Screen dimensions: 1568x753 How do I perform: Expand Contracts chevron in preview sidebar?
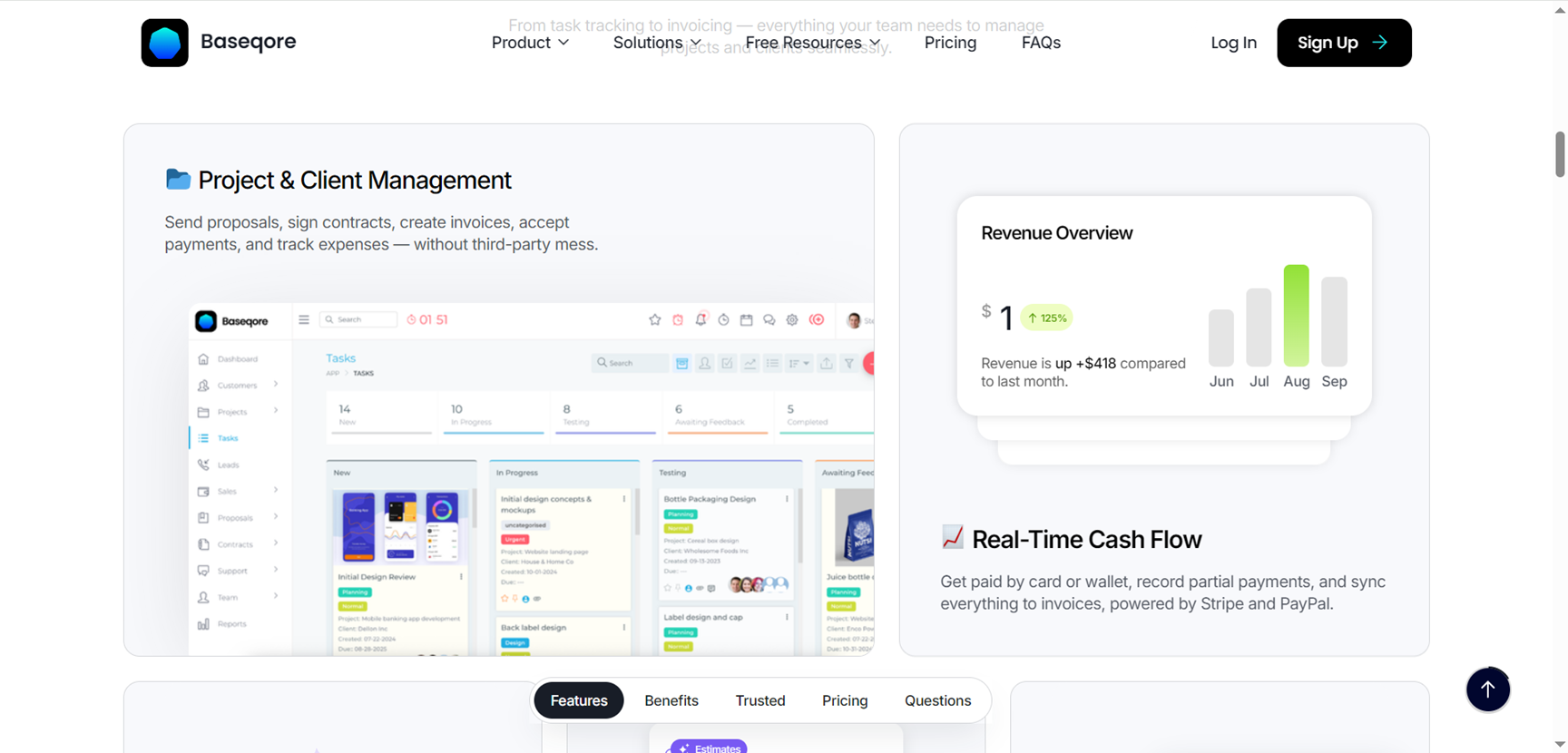pos(276,543)
